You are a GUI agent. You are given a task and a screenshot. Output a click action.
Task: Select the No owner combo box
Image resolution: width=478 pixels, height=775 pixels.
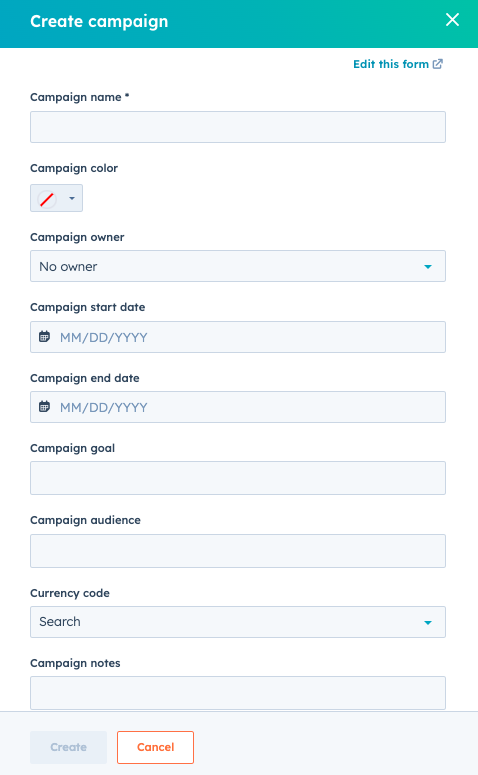pos(238,266)
